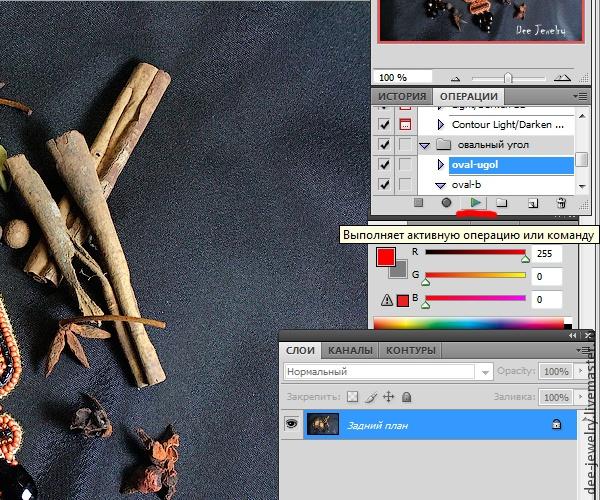Expand the oval-ugol action steps
This screenshot has height=500, width=600.
(x=440, y=164)
